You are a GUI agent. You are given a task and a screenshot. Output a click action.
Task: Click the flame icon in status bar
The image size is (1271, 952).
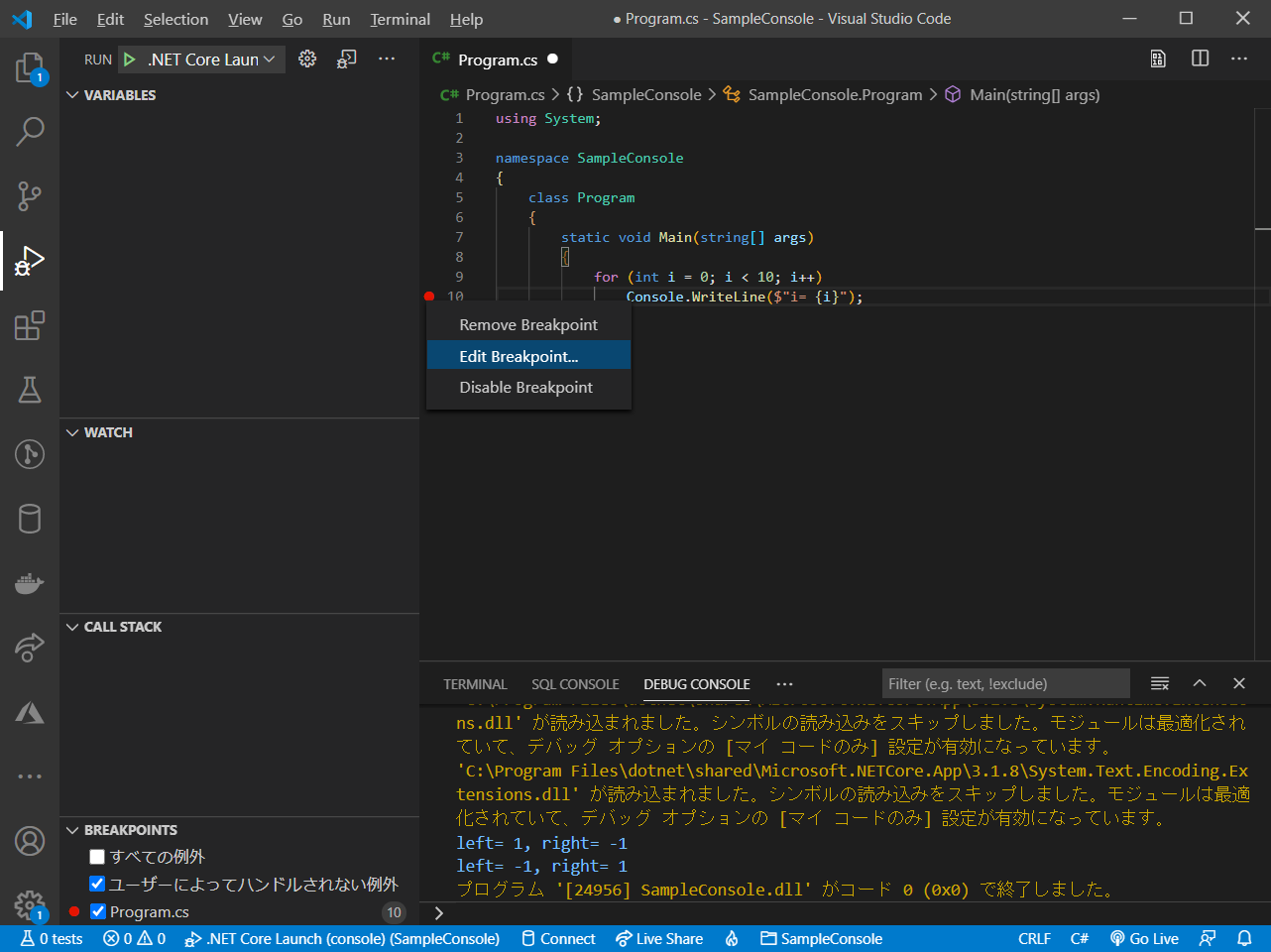(732, 938)
